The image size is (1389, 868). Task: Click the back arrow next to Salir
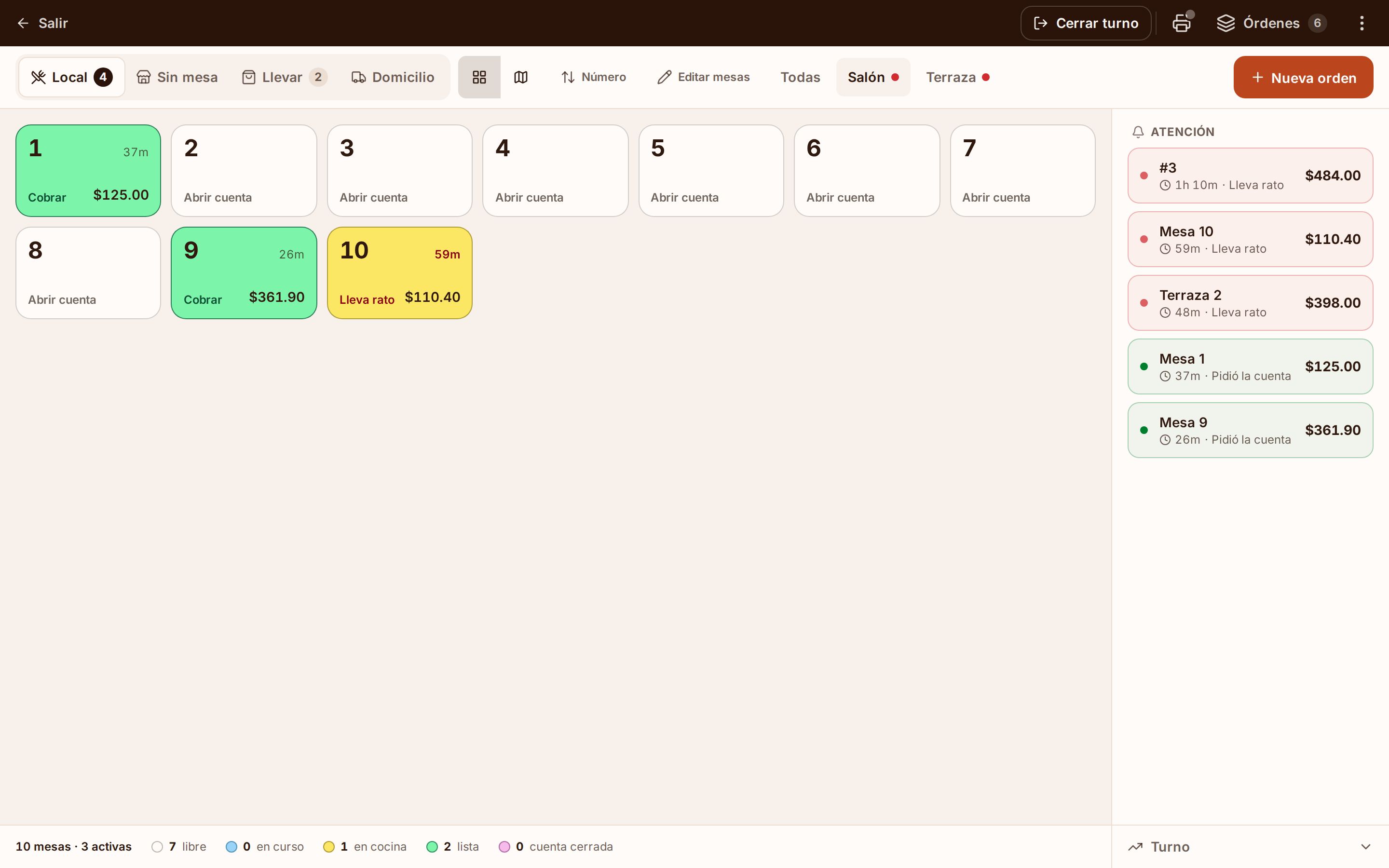pos(23,23)
